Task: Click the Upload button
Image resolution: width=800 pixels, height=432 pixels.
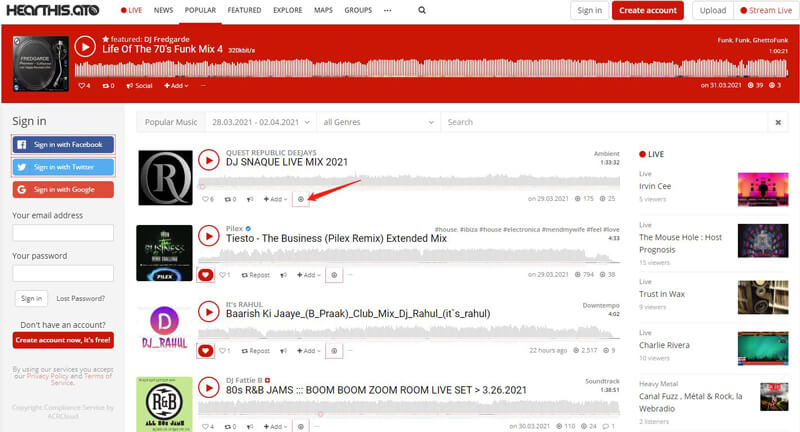Action: pos(713,10)
